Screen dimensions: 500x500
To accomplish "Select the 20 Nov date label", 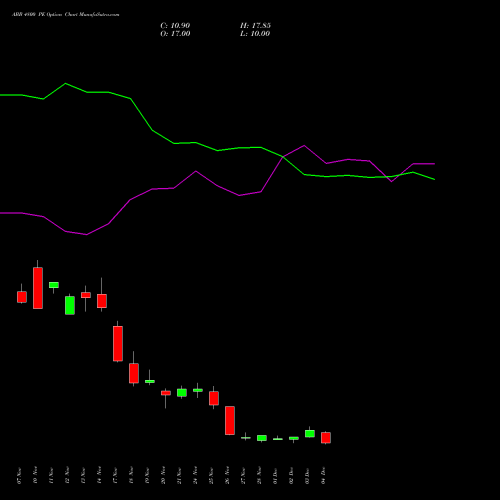I will [x=163, y=476].
